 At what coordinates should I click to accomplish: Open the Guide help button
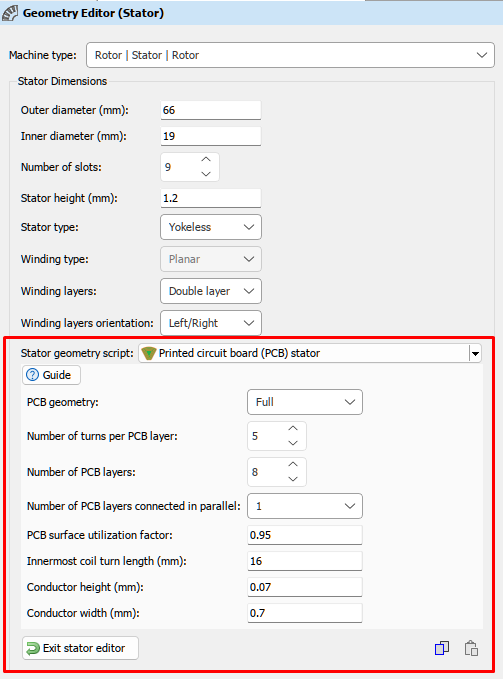(x=51, y=375)
